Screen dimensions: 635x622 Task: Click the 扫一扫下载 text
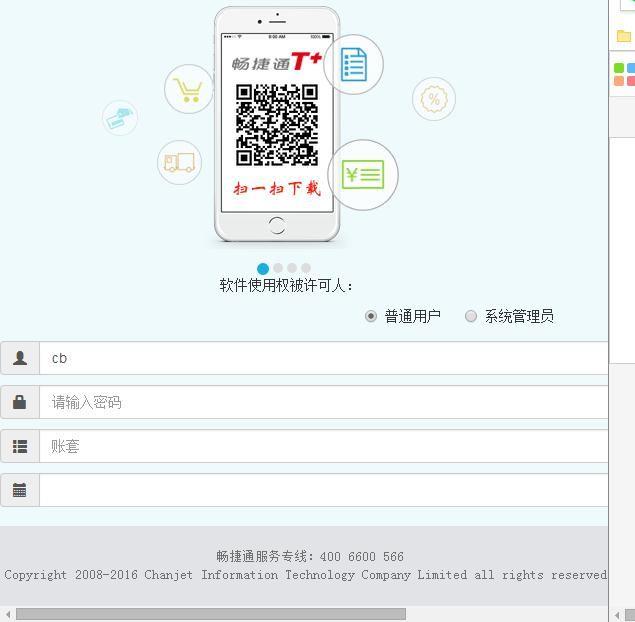coord(277,189)
